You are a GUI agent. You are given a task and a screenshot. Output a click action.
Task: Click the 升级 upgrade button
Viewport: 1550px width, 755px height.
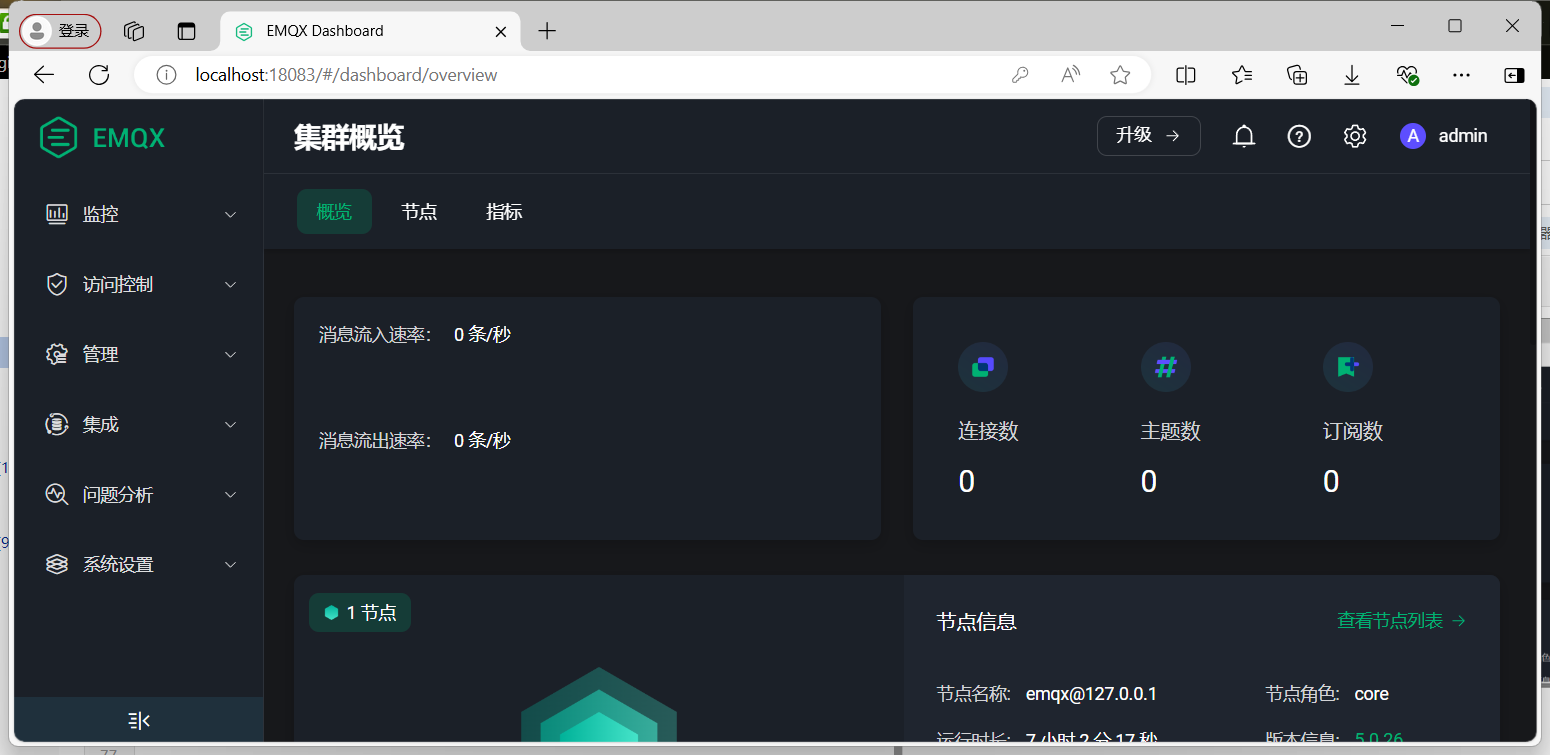1148,136
